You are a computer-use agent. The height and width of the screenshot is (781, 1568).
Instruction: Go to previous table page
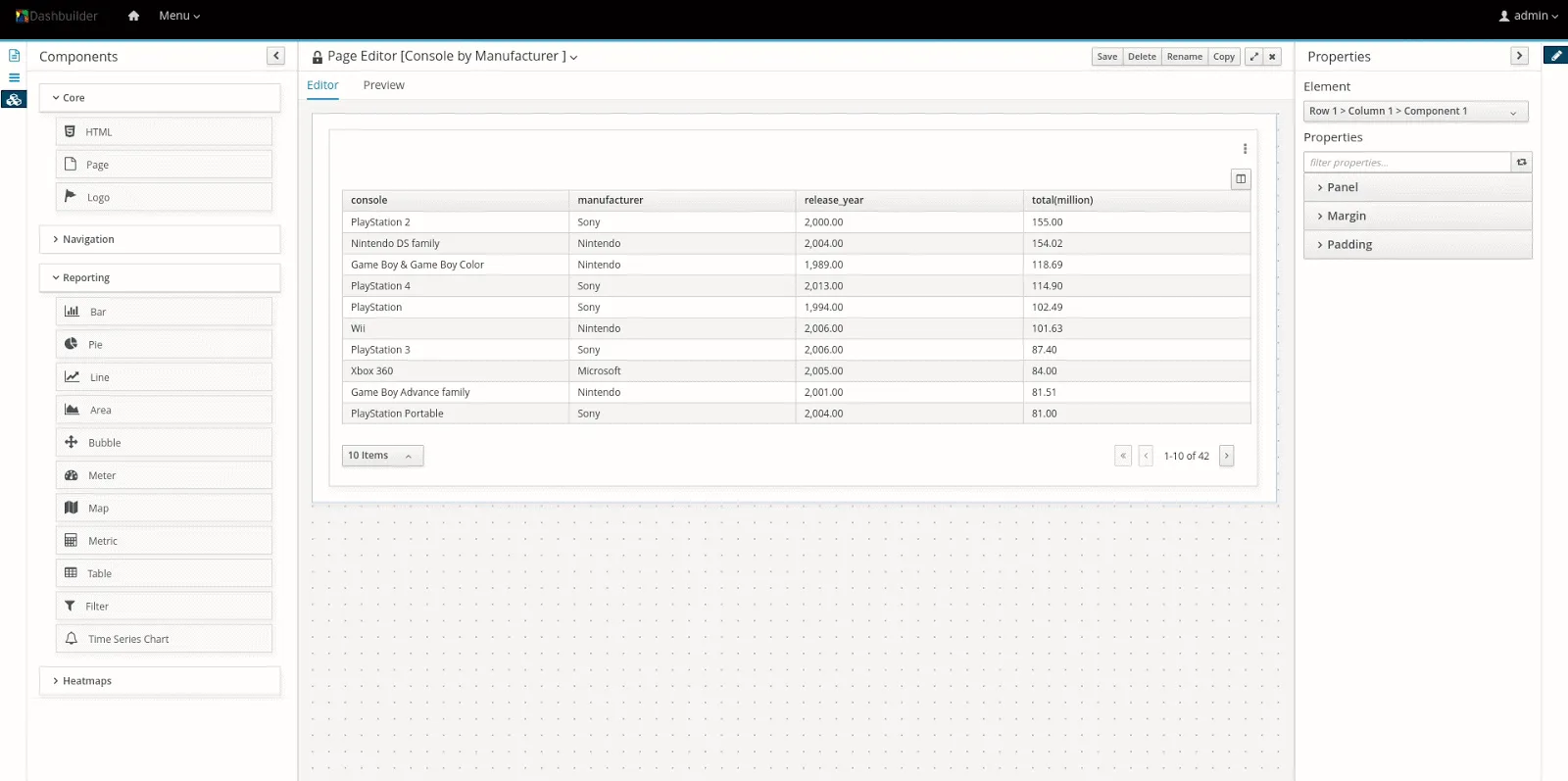[1146, 456]
